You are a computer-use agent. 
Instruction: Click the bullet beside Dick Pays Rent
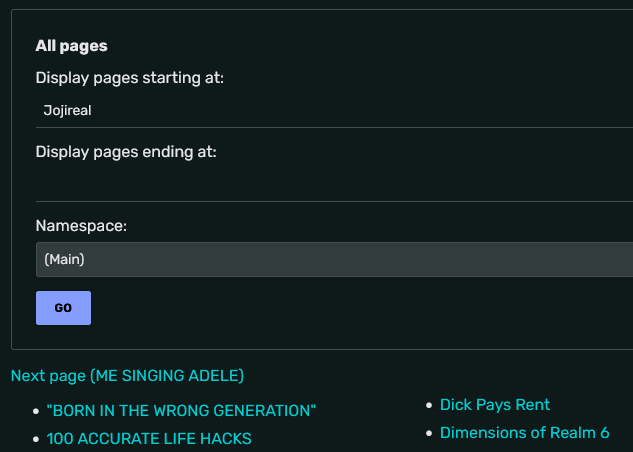430,405
